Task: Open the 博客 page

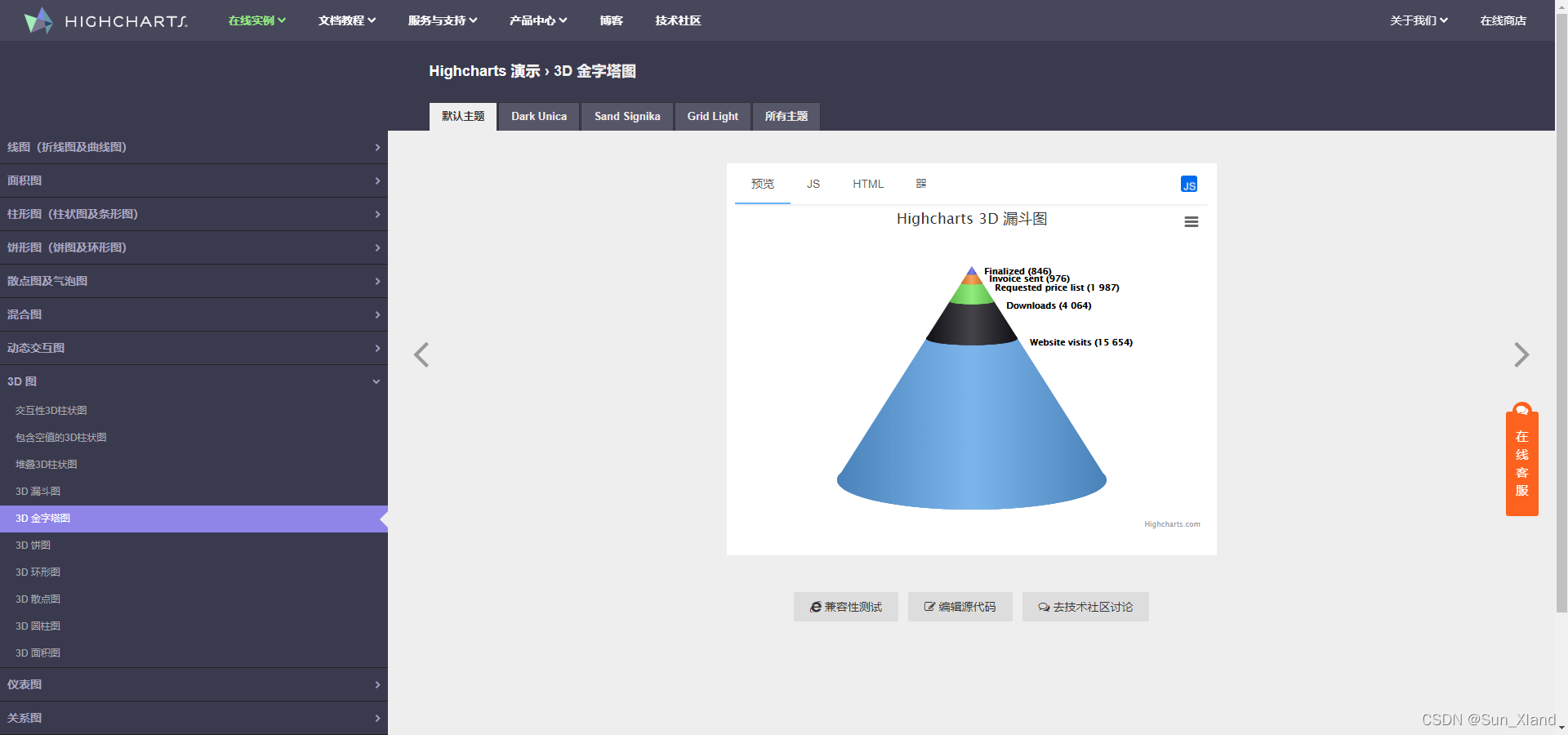Action: (x=612, y=20)
